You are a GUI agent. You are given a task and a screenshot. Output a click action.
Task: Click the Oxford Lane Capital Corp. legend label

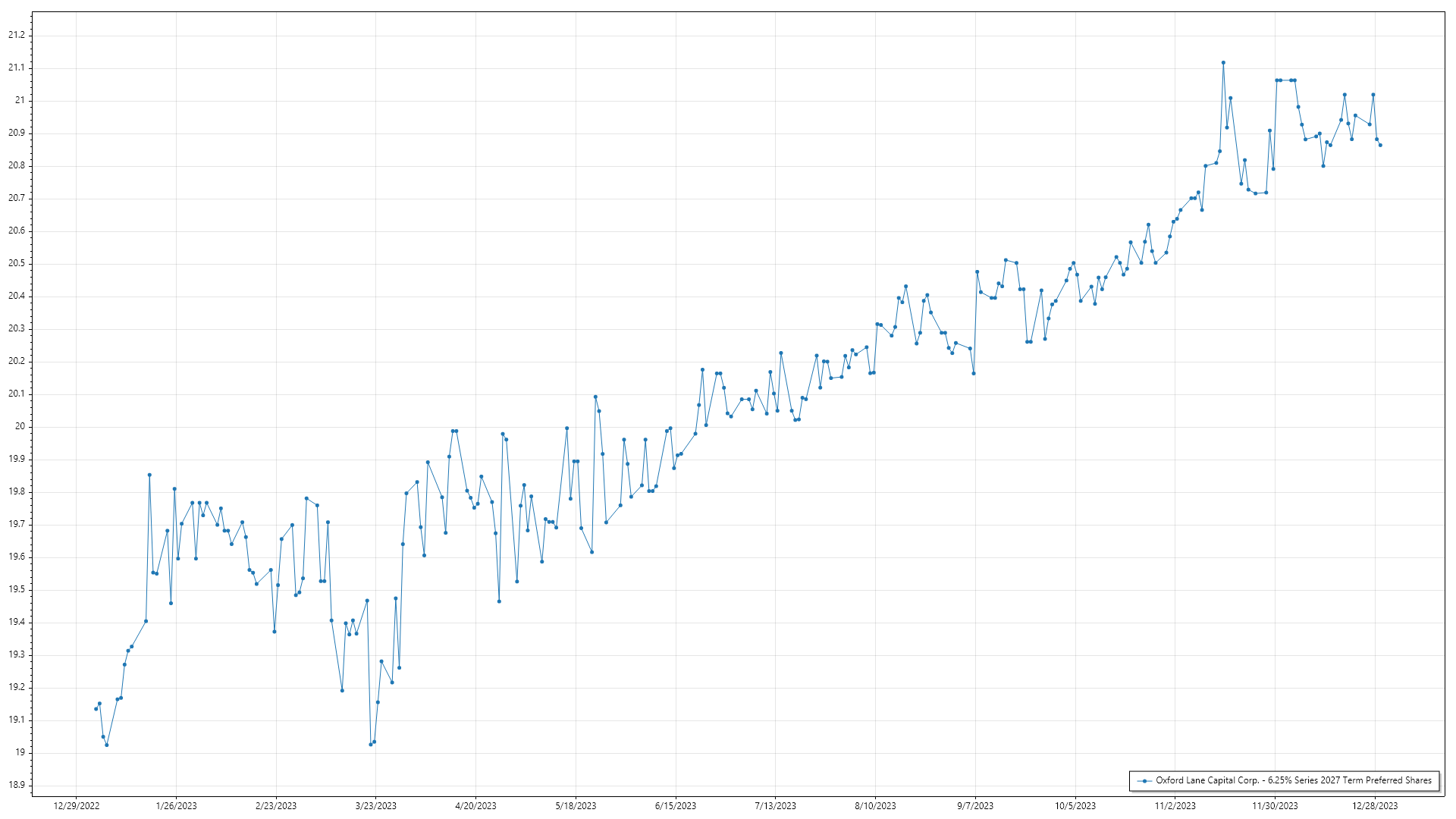point(1293,780)
